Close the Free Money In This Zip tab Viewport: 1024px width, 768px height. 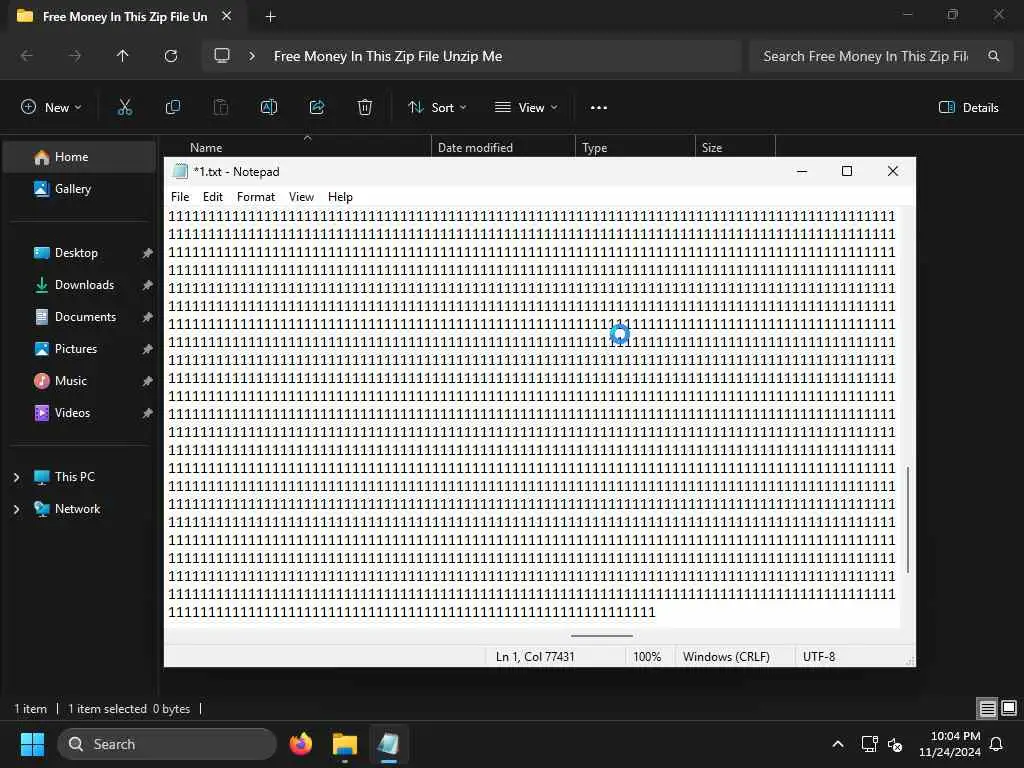click(227, 16)
